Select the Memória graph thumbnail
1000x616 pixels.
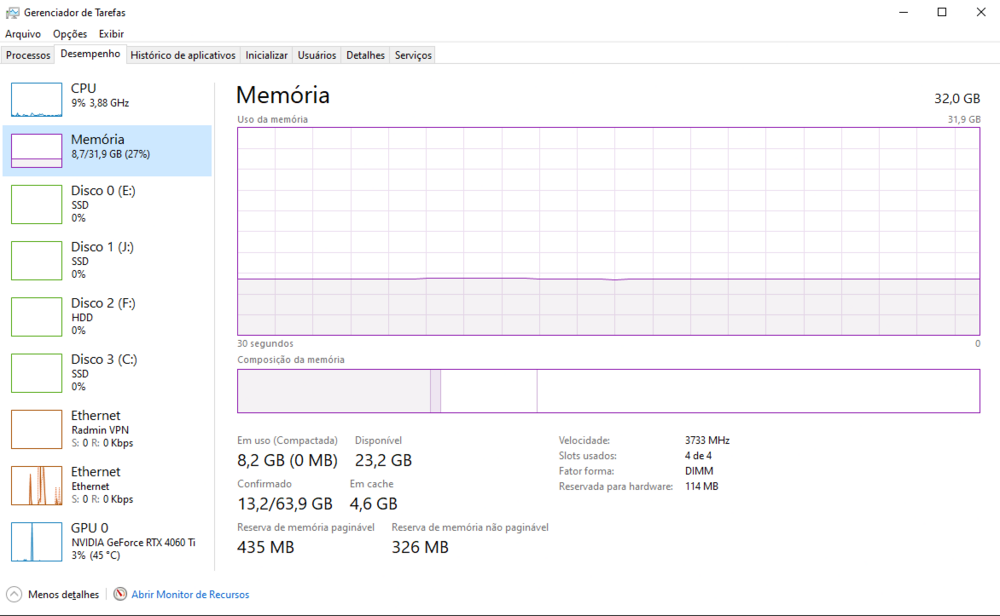tap(36, 150)
